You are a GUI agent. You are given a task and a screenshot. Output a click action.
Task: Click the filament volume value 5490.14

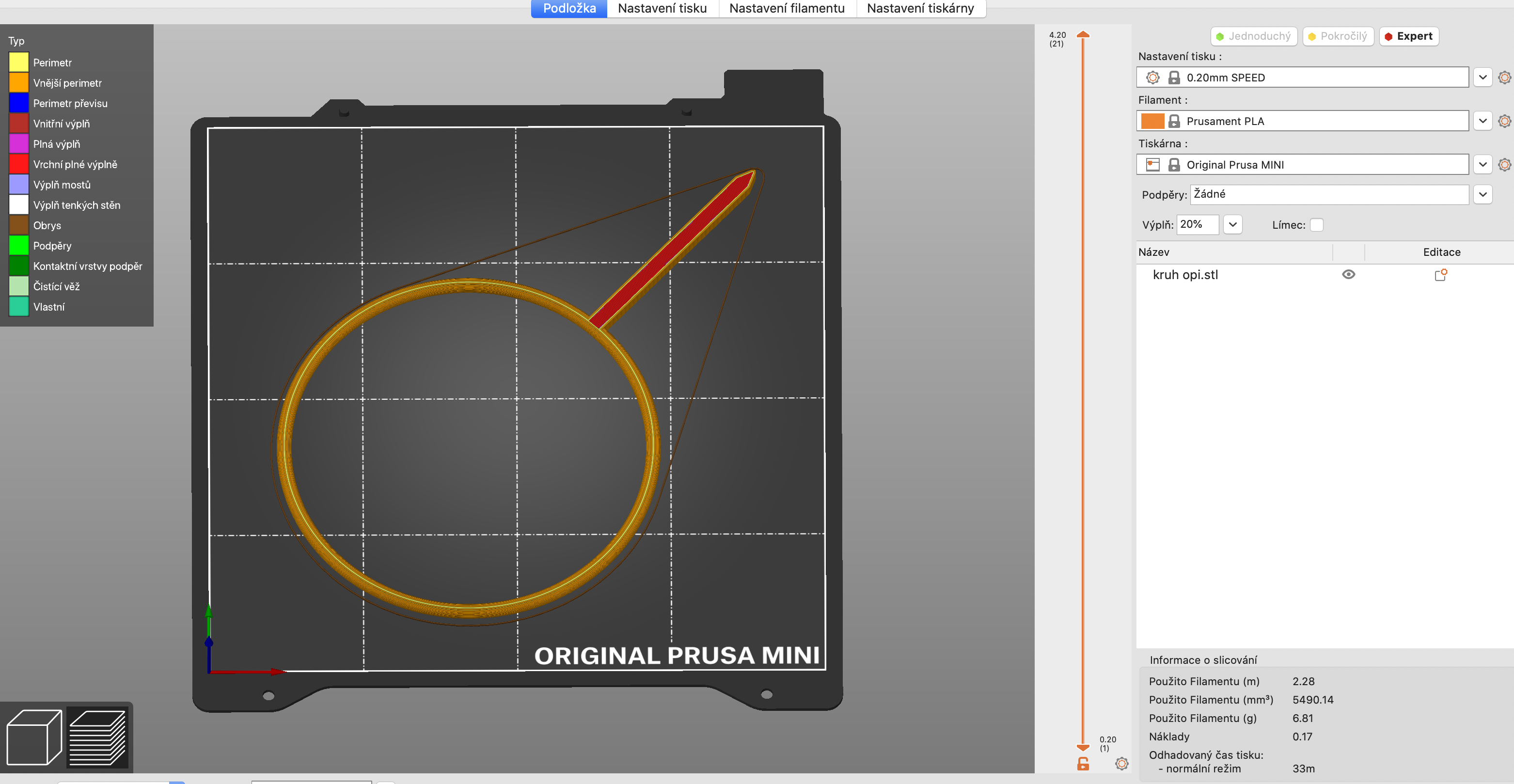pos(1312,699)
